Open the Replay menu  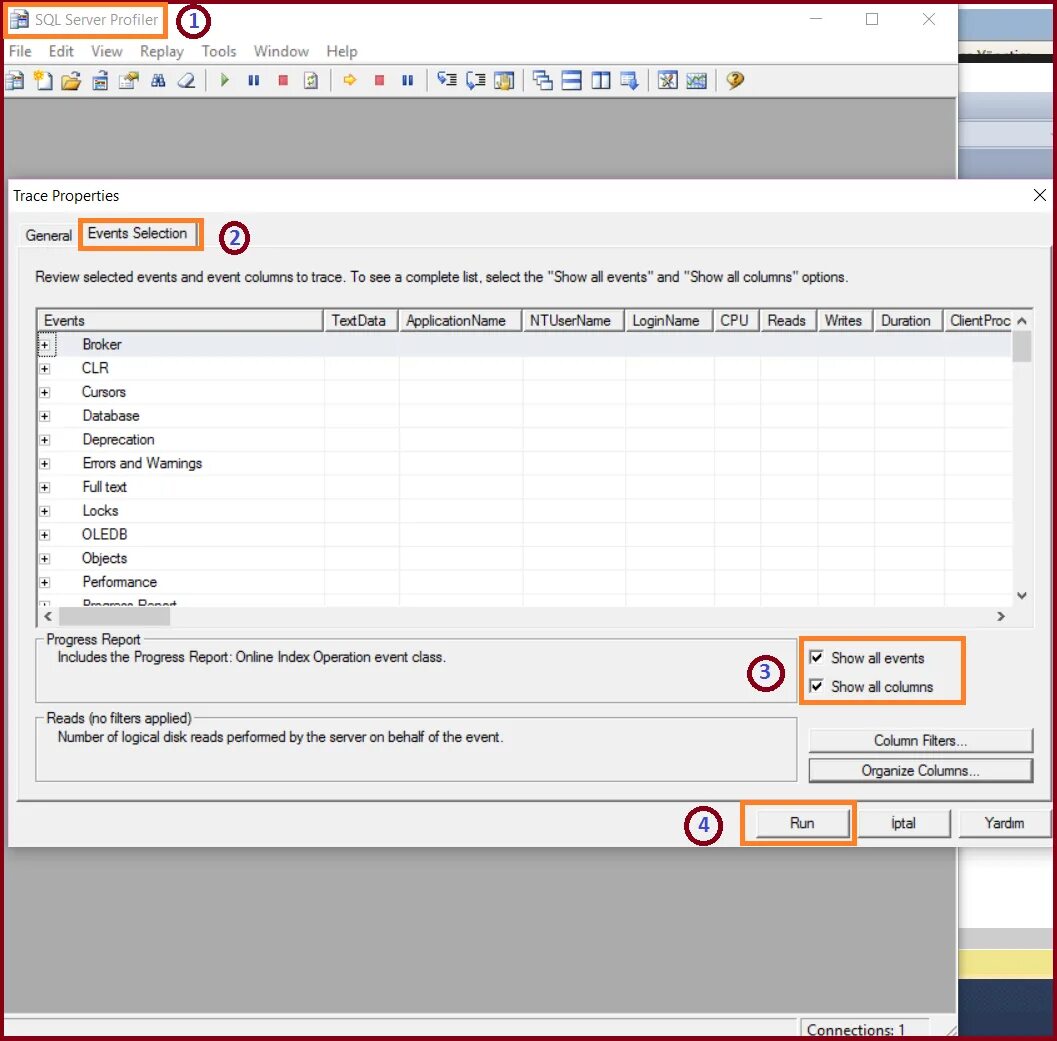coord(161,51)
